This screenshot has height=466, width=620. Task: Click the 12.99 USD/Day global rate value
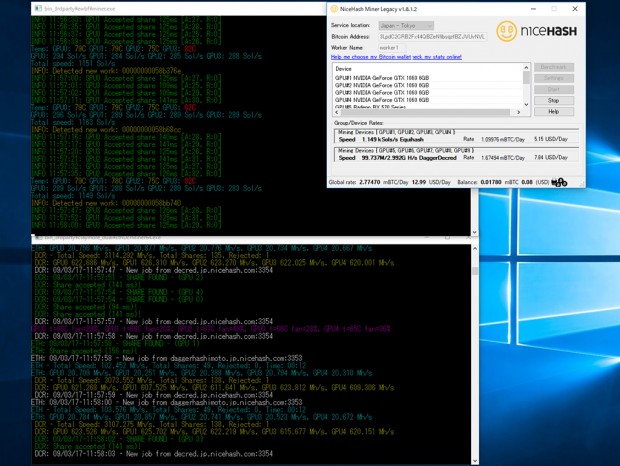pos(431,182)
